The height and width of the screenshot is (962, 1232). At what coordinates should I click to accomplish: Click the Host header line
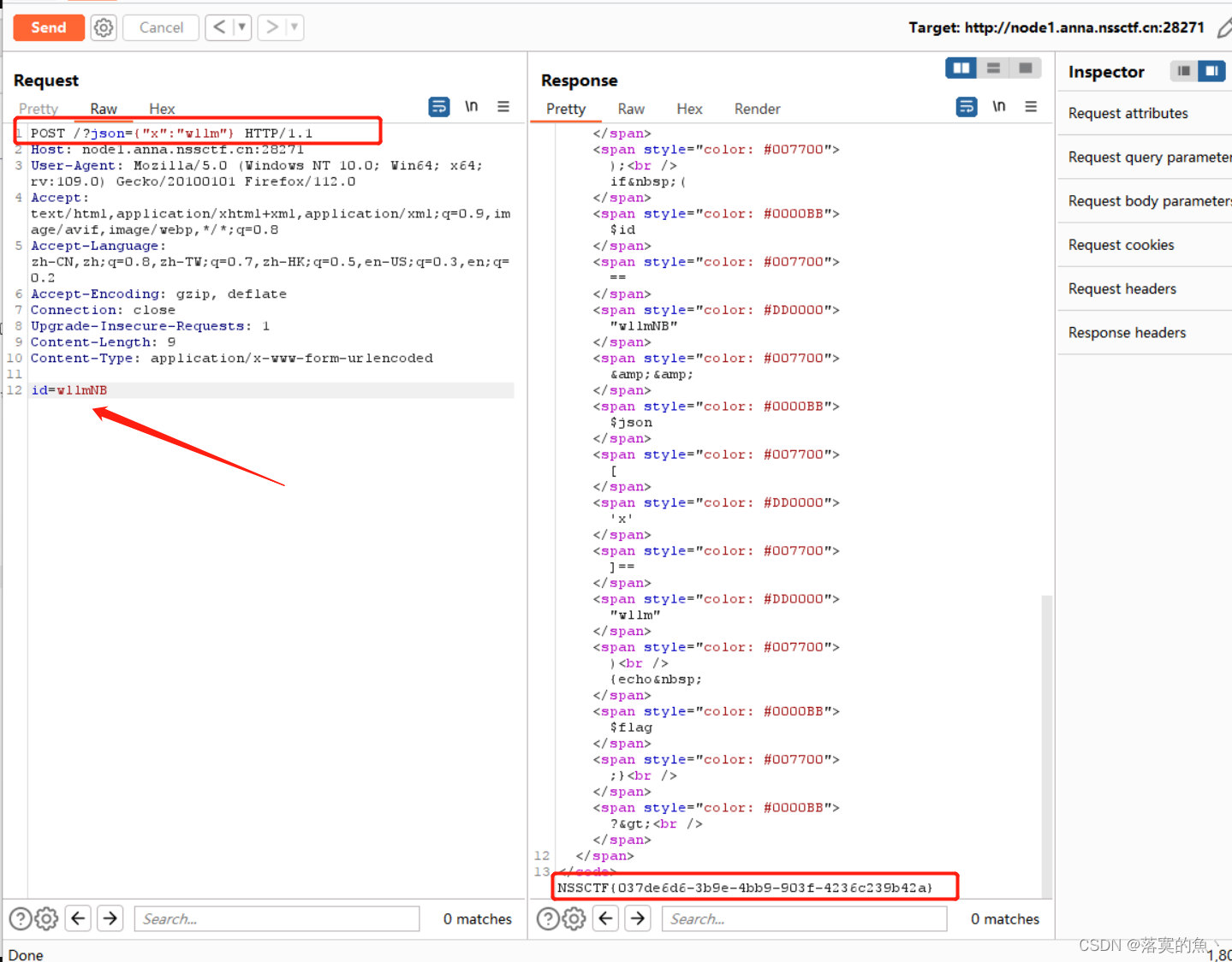(x=168, y=150)
